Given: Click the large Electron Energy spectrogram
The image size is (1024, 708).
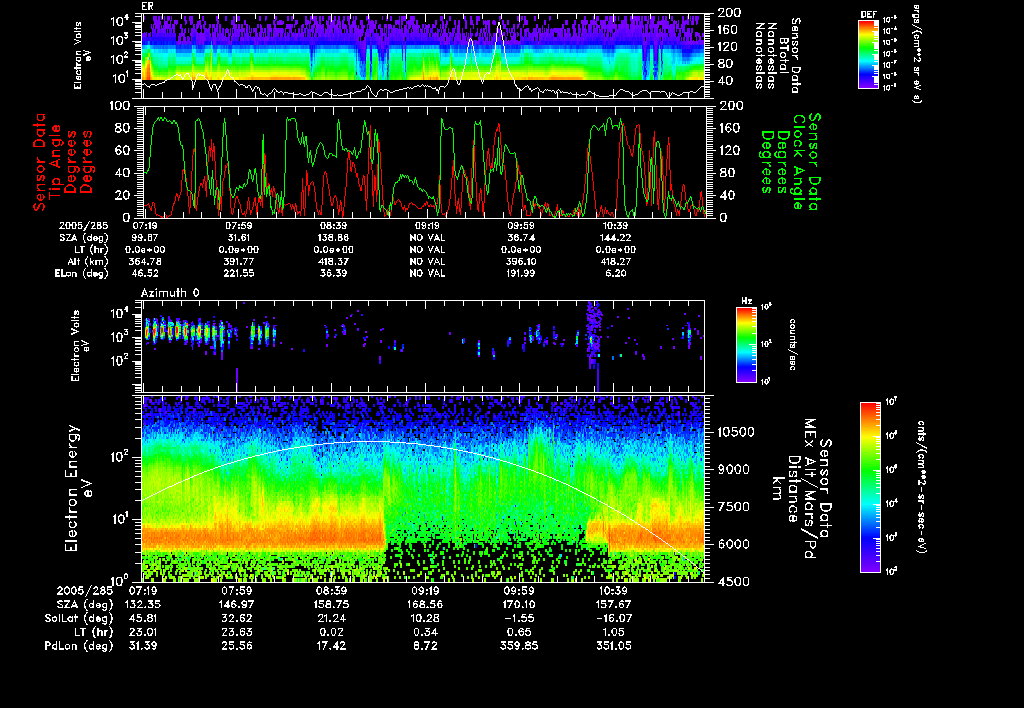Looking at the screenshot, I should pos(423,489).
